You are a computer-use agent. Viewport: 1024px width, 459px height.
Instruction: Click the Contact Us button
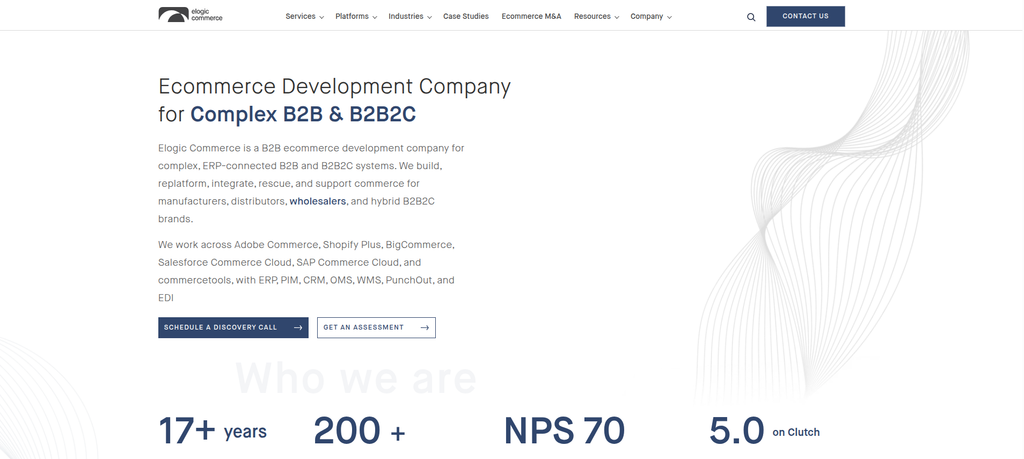805,16
